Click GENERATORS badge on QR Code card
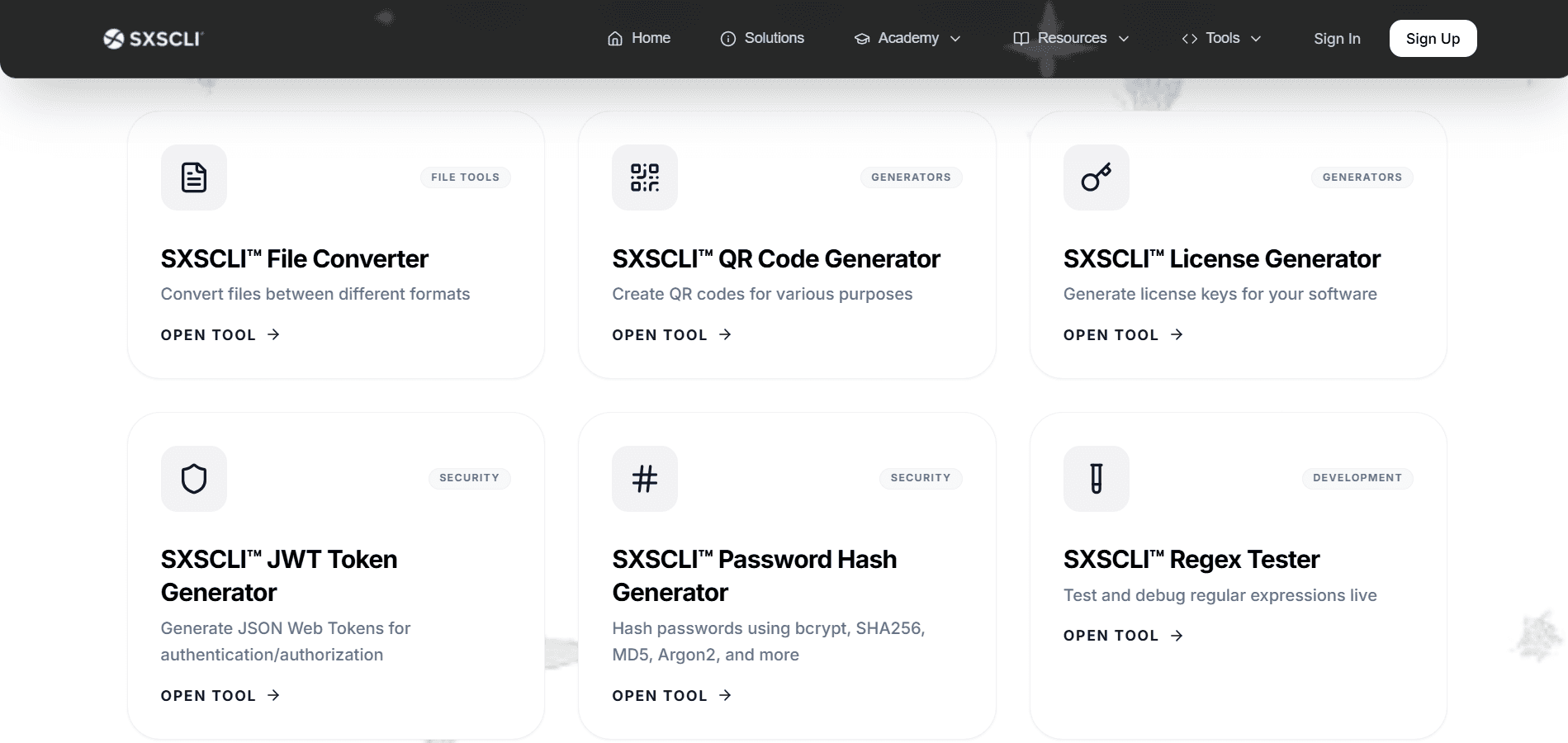This screenshot has height=743, width=1568. [x=911, y=177]
